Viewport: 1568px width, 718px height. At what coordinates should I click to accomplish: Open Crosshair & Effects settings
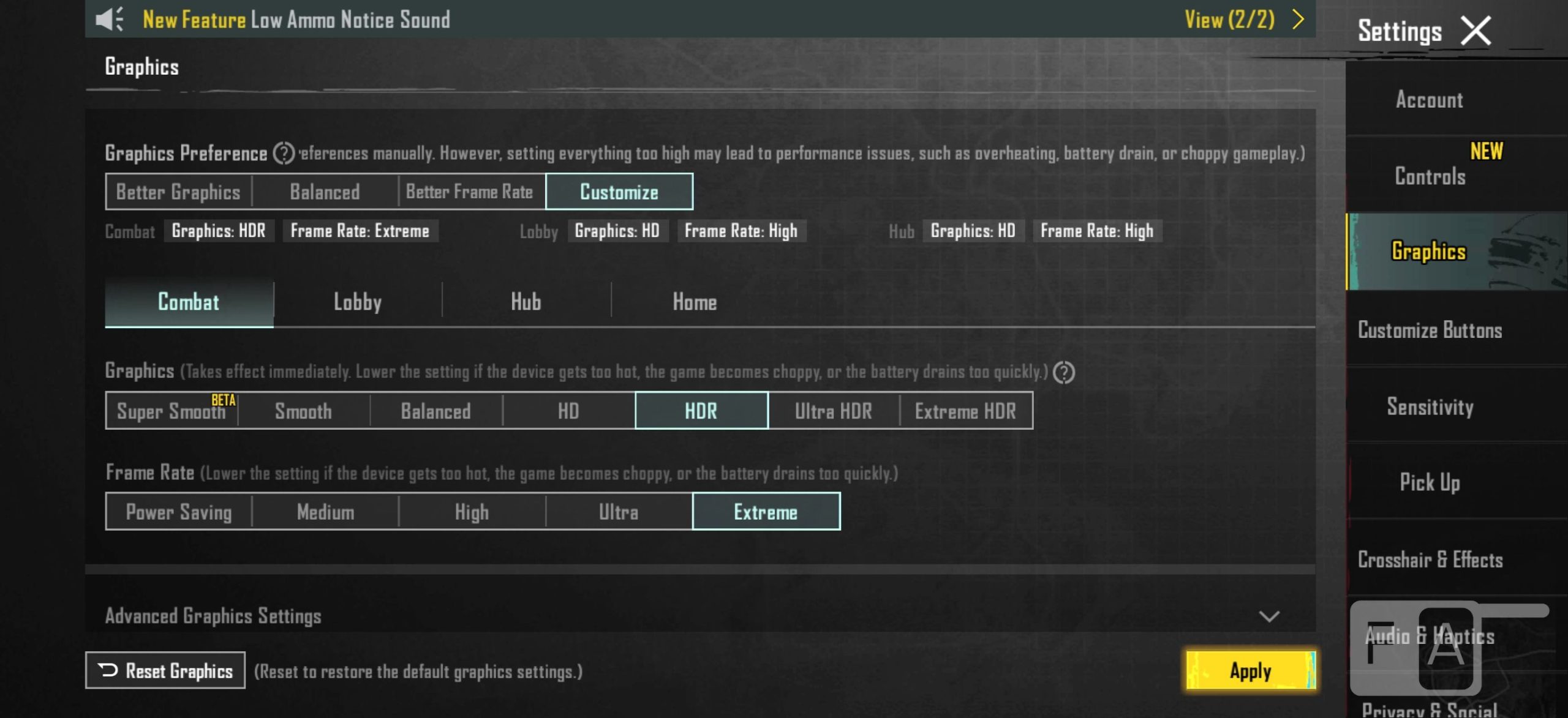(x=1430, y=559)
